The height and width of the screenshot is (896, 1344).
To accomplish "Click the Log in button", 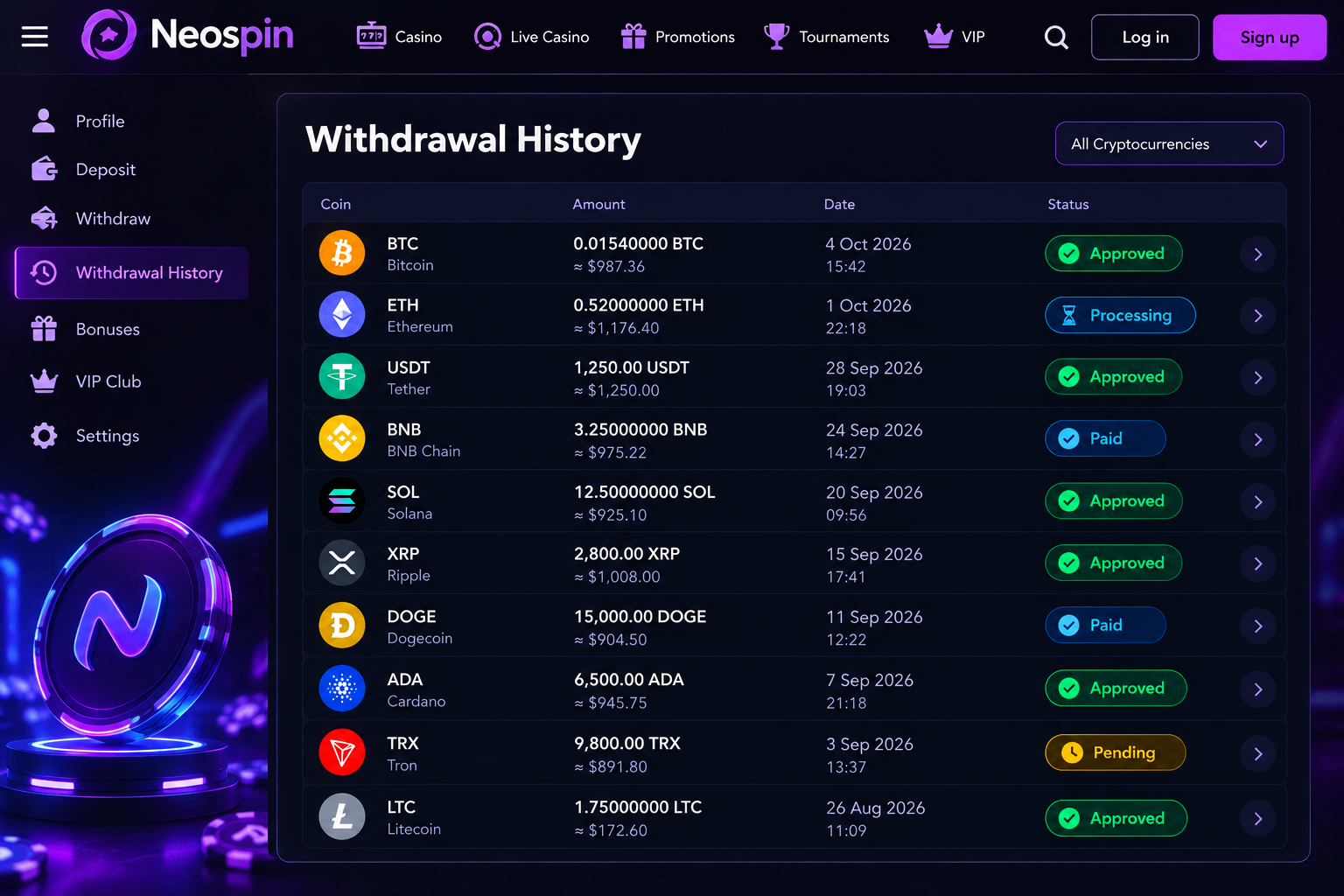I will 1145,37.
